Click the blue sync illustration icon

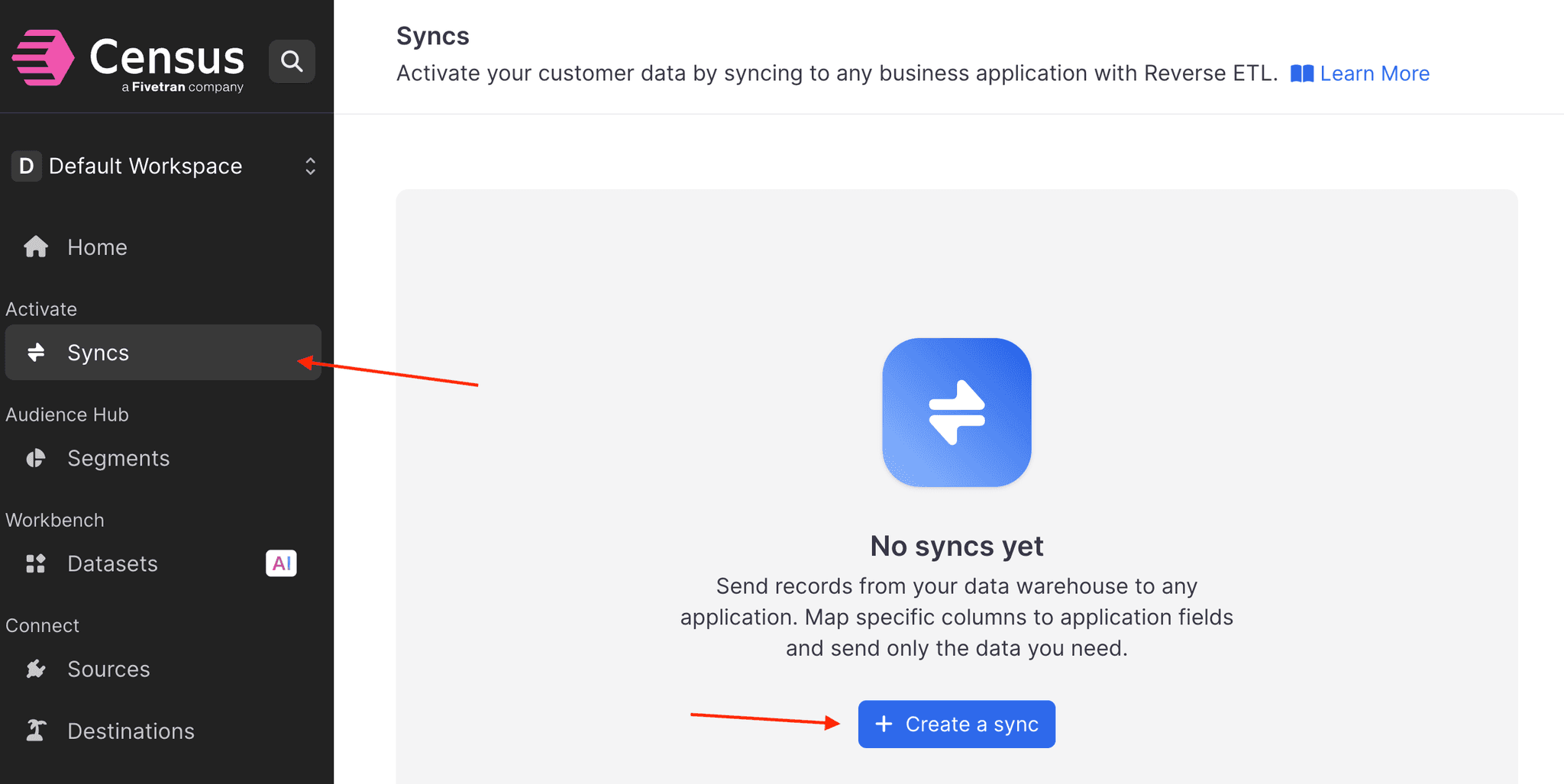tap(956, 412)
